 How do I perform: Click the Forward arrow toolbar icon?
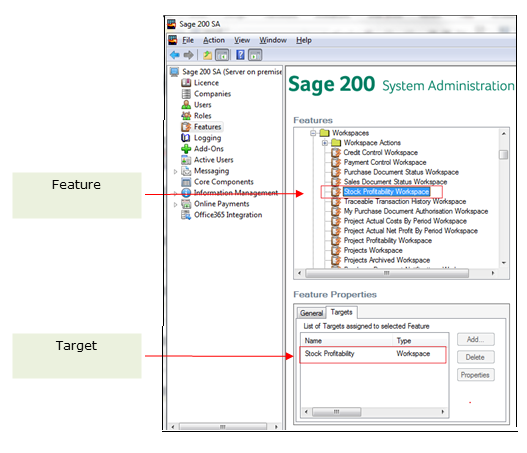[x=189, y=55]
